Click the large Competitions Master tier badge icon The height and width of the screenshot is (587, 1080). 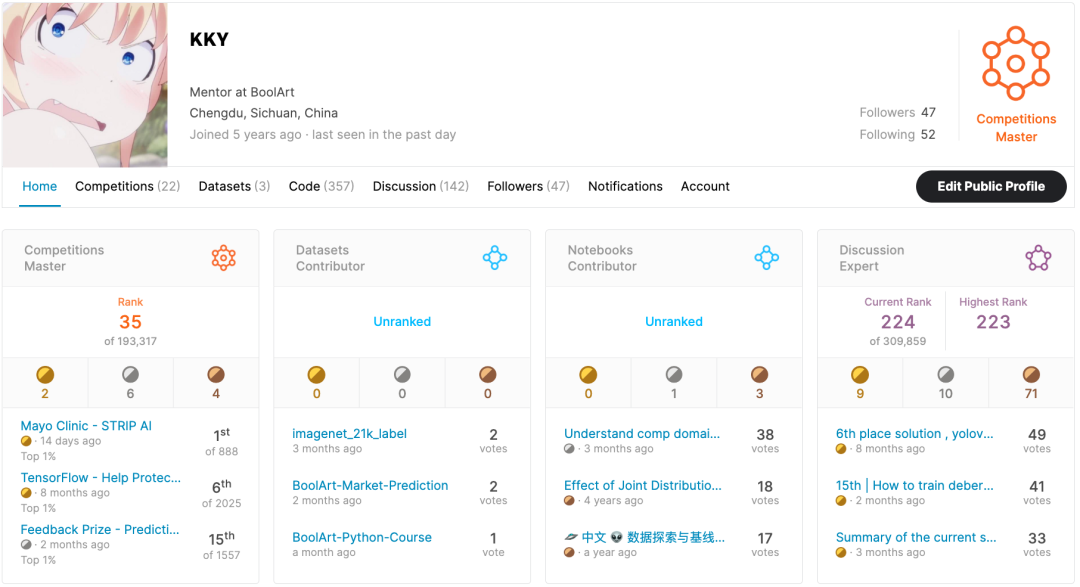[x=1016, y=63]
